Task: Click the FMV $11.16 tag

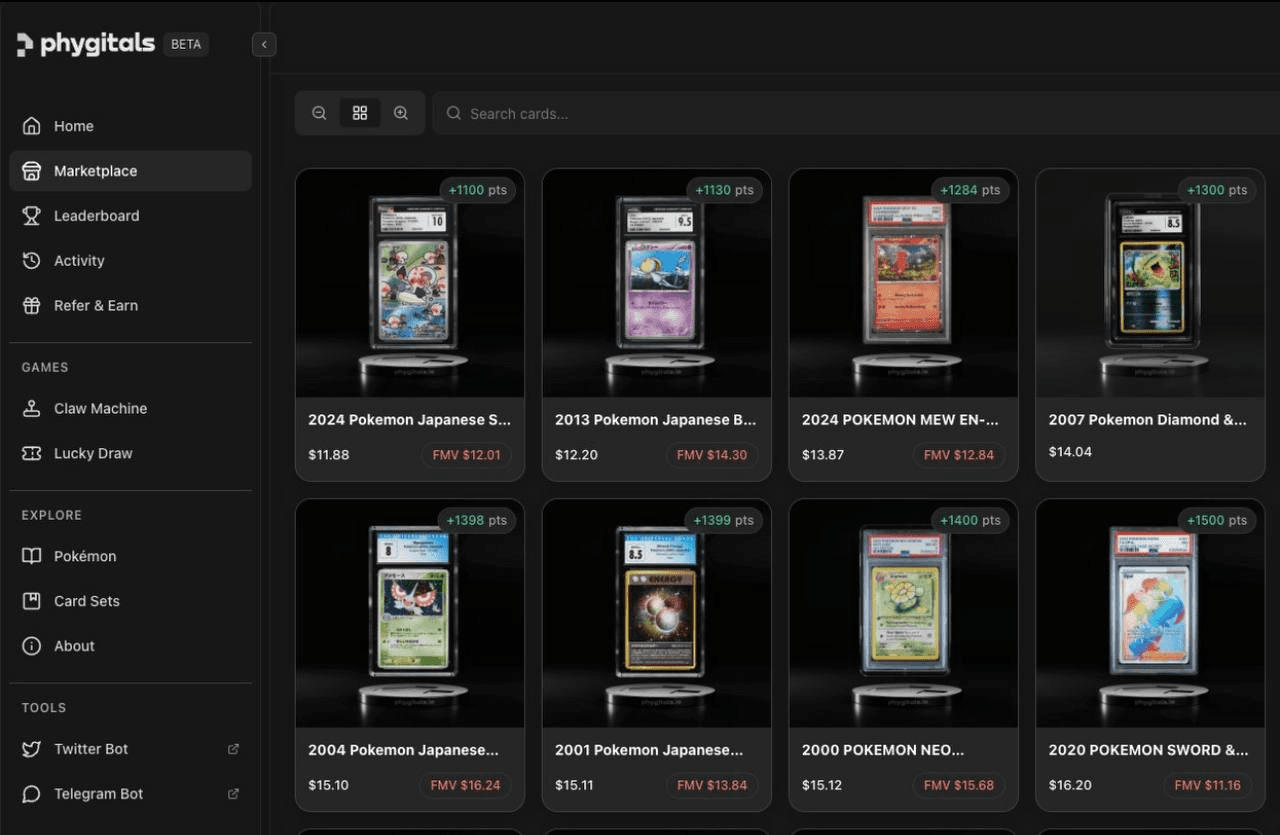Action: click(x=1207, y=785)
